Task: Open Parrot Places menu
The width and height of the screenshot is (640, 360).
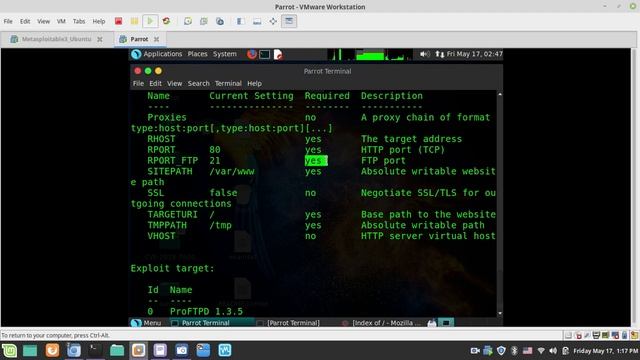Action: click(197, 54)
